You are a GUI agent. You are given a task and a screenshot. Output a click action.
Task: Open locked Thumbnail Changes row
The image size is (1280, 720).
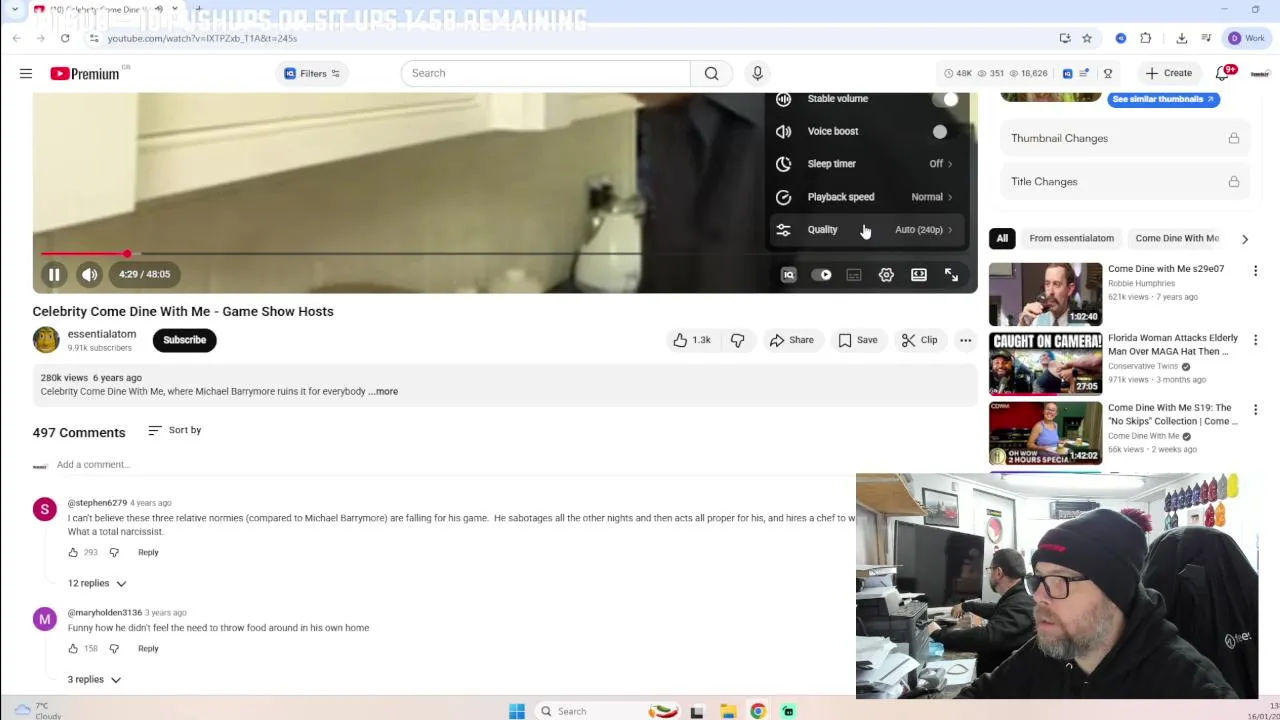(1125, 138)
